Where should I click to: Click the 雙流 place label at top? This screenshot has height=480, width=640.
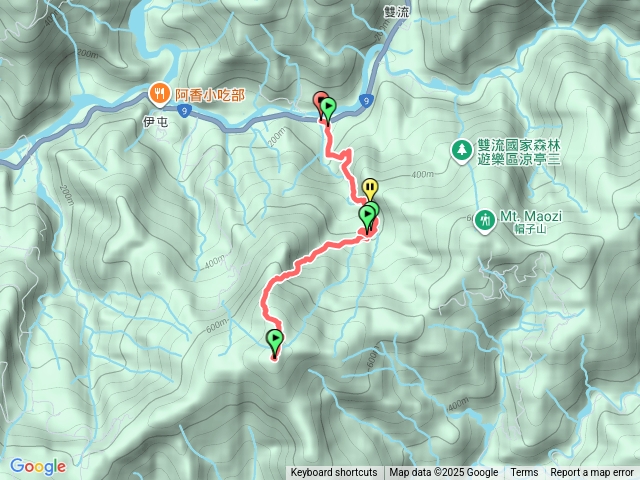click(396, 12)
